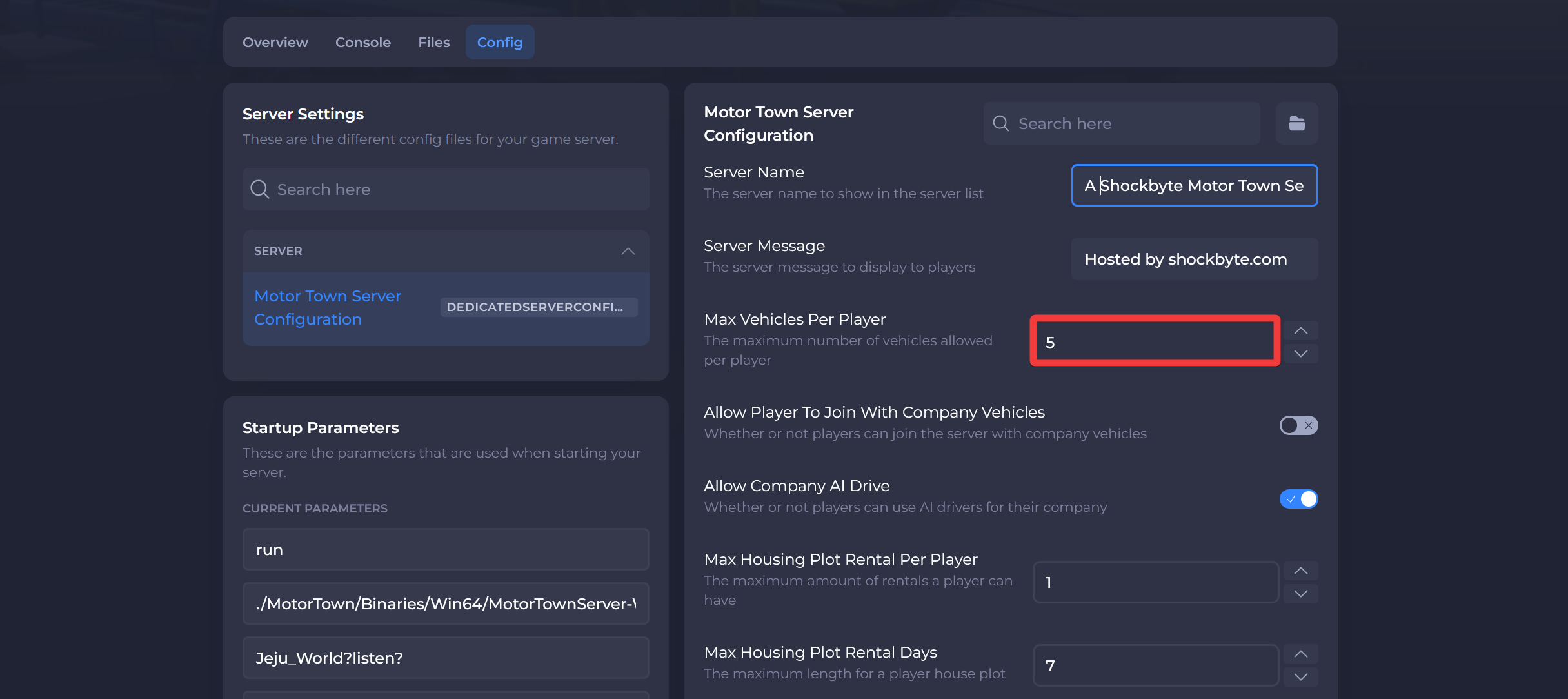Click the CURRENT PARAMETERS label
The width and height of the screenshot is (1568, 699).
tap(315, 509)
